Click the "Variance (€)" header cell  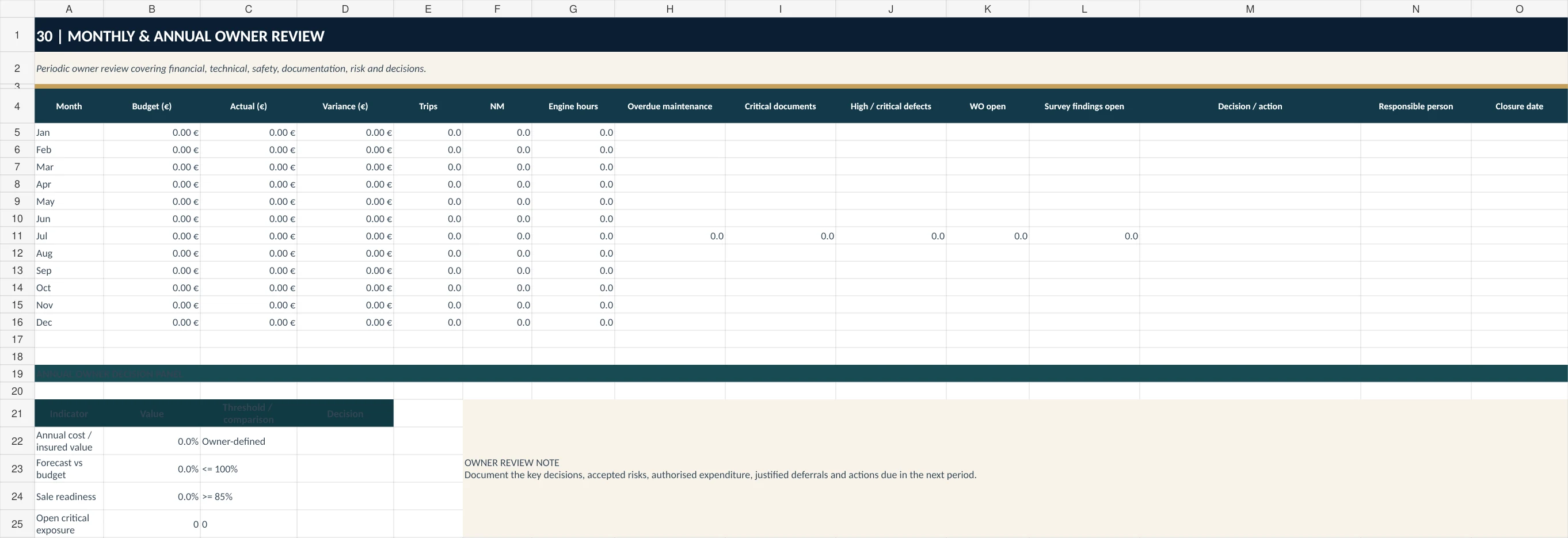tap(345, 106)
